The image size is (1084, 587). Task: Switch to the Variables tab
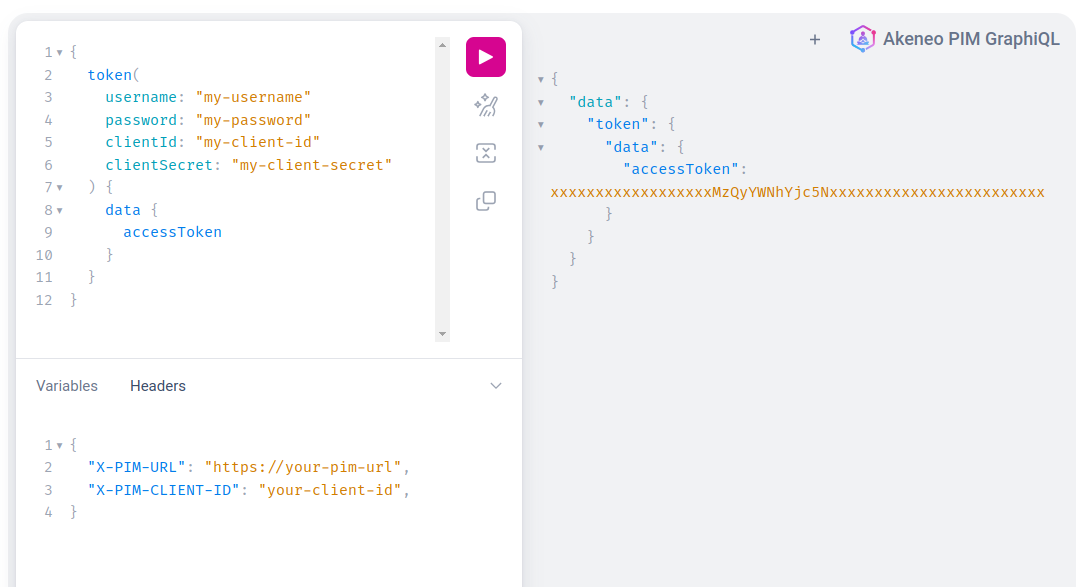[66, 385]
